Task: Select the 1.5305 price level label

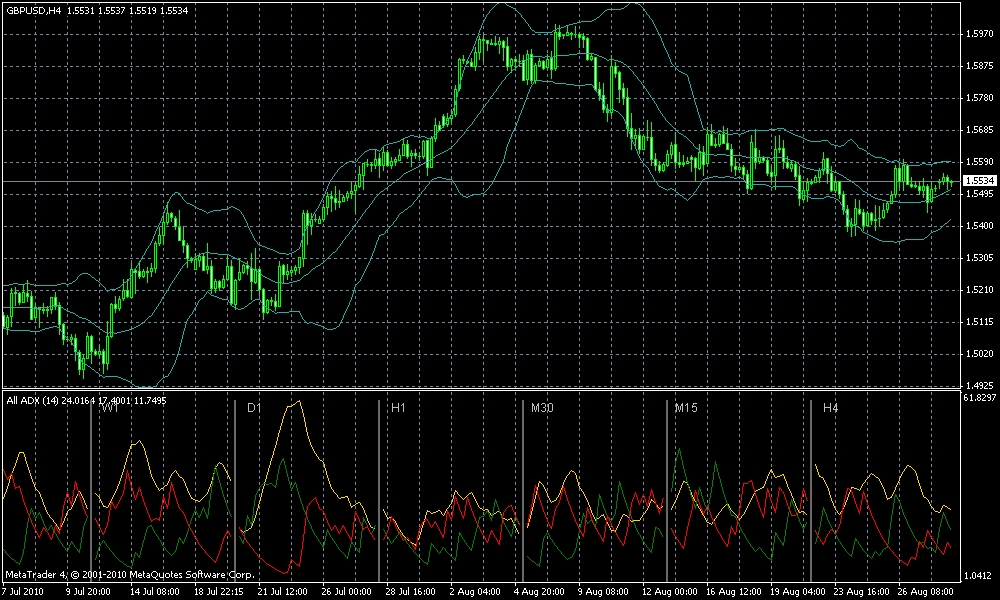Action: click(x=980, y=258)
